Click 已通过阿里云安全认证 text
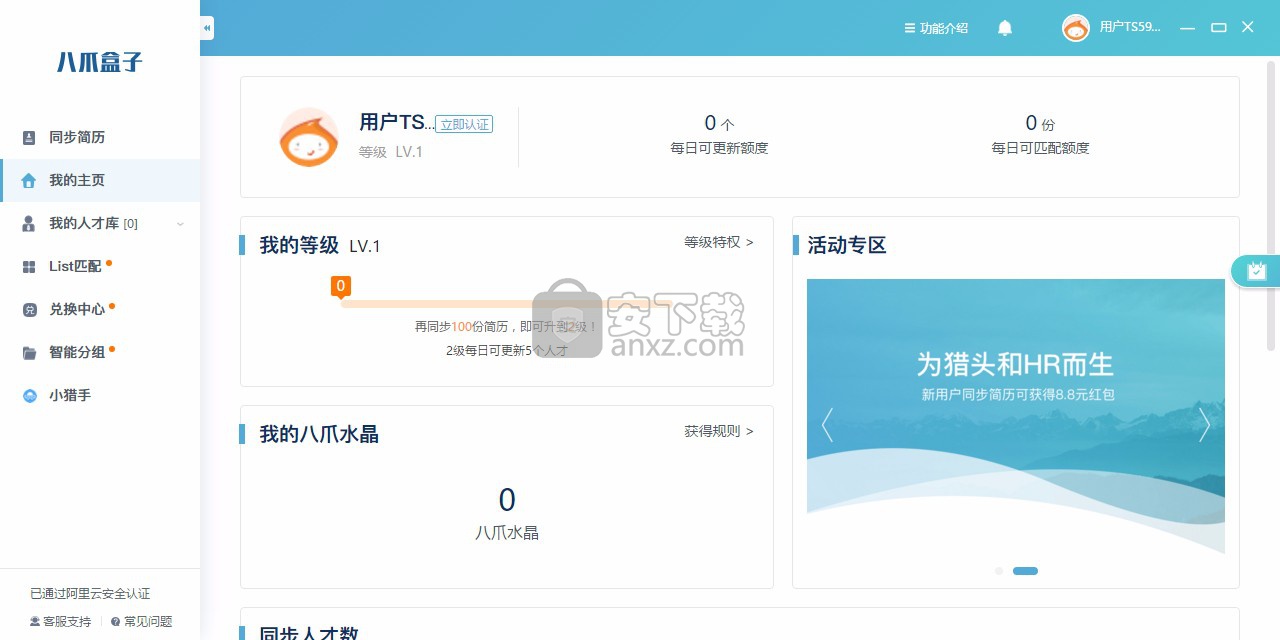This screenshot has width=1280, height=640. [x=90, y=594]
